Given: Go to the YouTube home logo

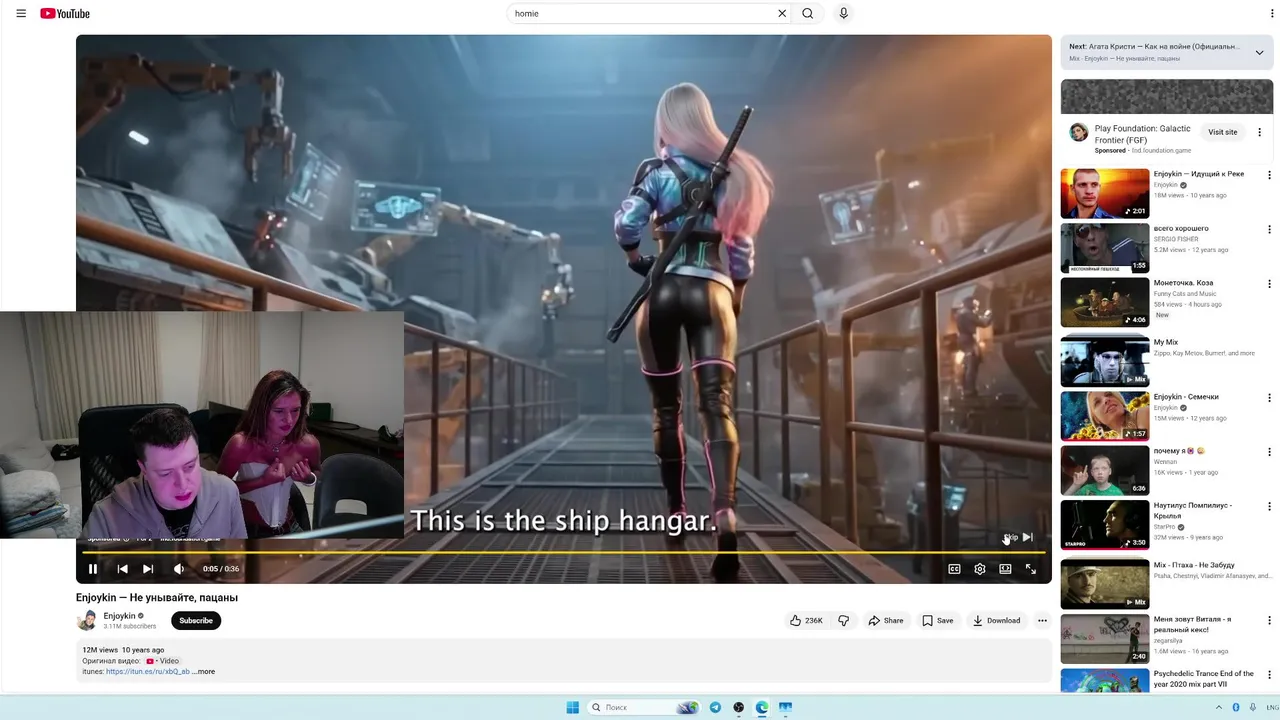Looking at the screenshot, I should (x=65, y=13).
